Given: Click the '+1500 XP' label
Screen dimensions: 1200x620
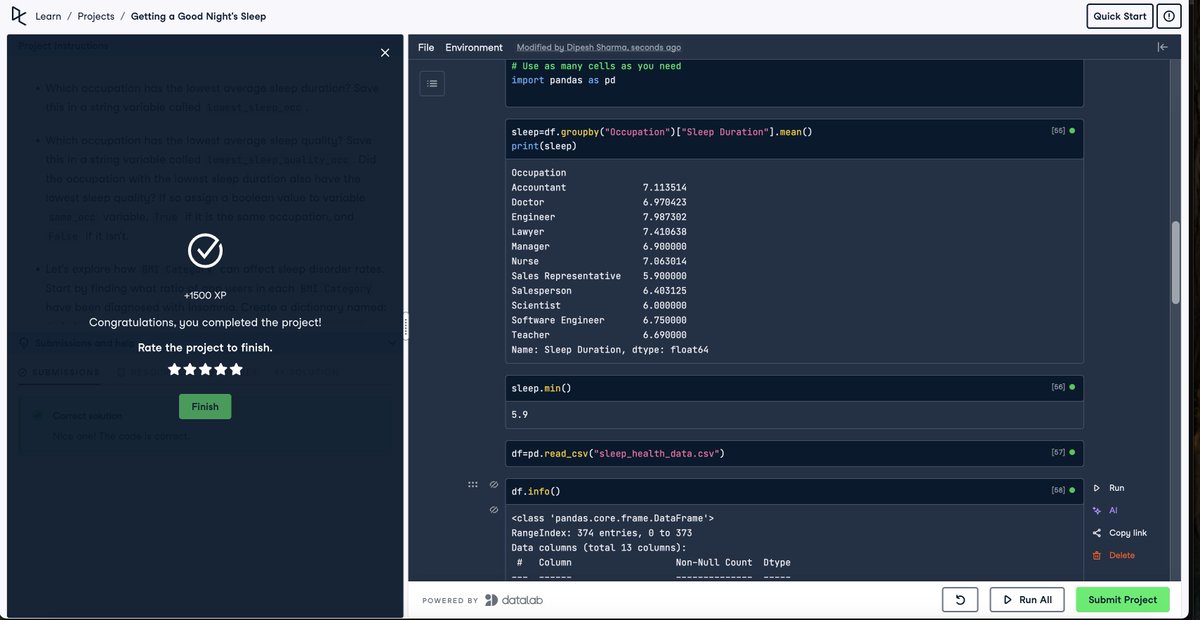Looking at the screenshot, I should pos(205,296).
